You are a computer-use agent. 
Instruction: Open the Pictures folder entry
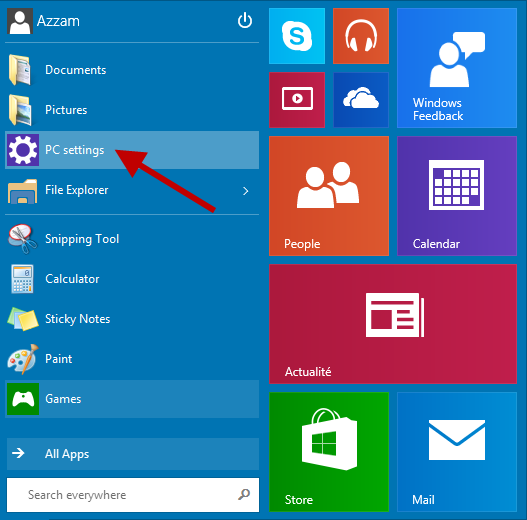click(x=132, y=110)
